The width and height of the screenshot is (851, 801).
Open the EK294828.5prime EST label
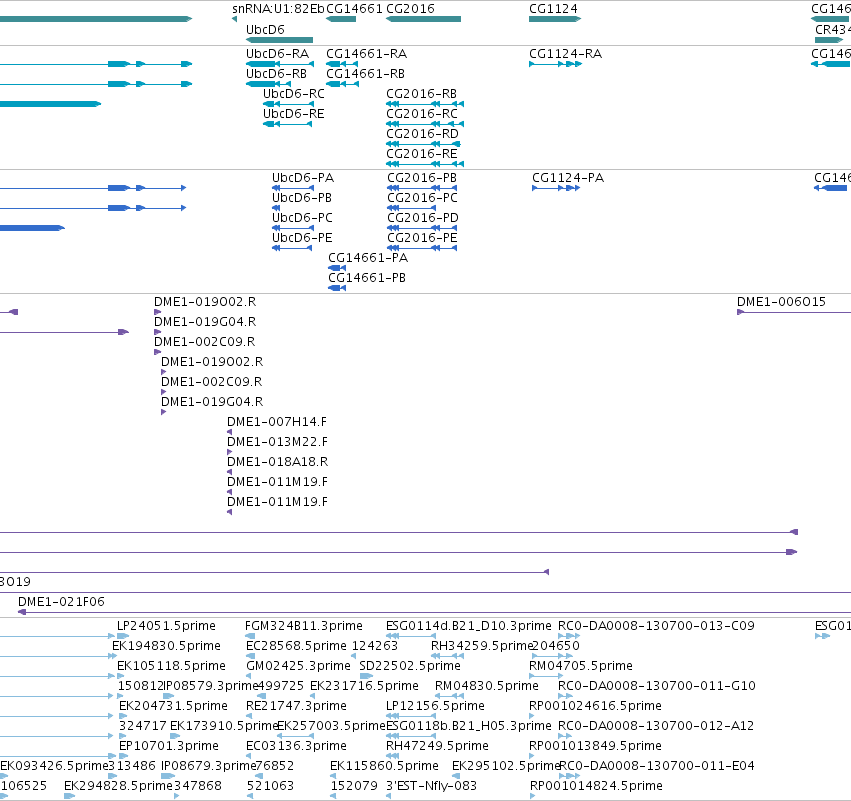click(x=118, y=786)
